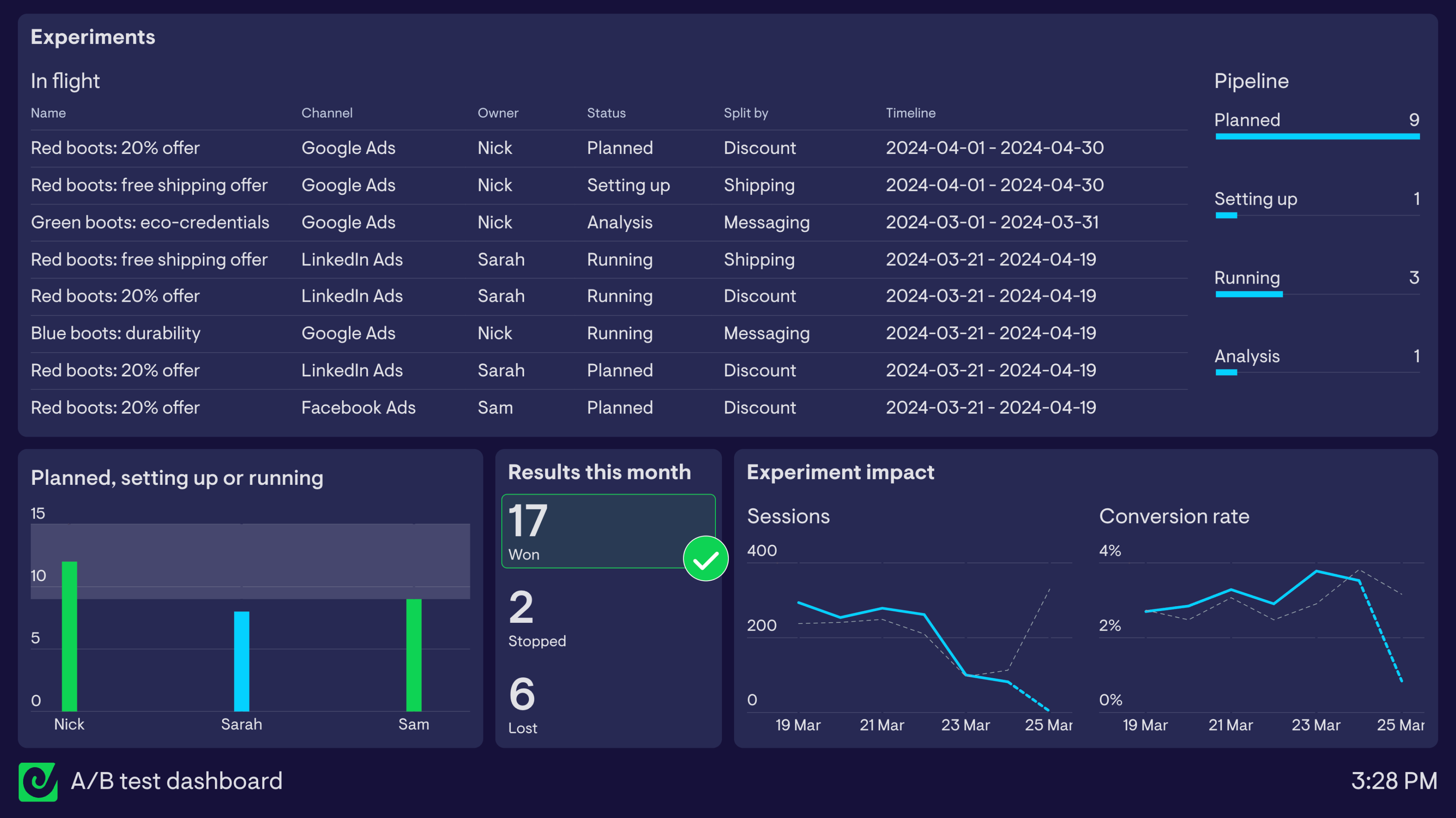
Task: Click Planned, setting up or running title
Action: 177,478
